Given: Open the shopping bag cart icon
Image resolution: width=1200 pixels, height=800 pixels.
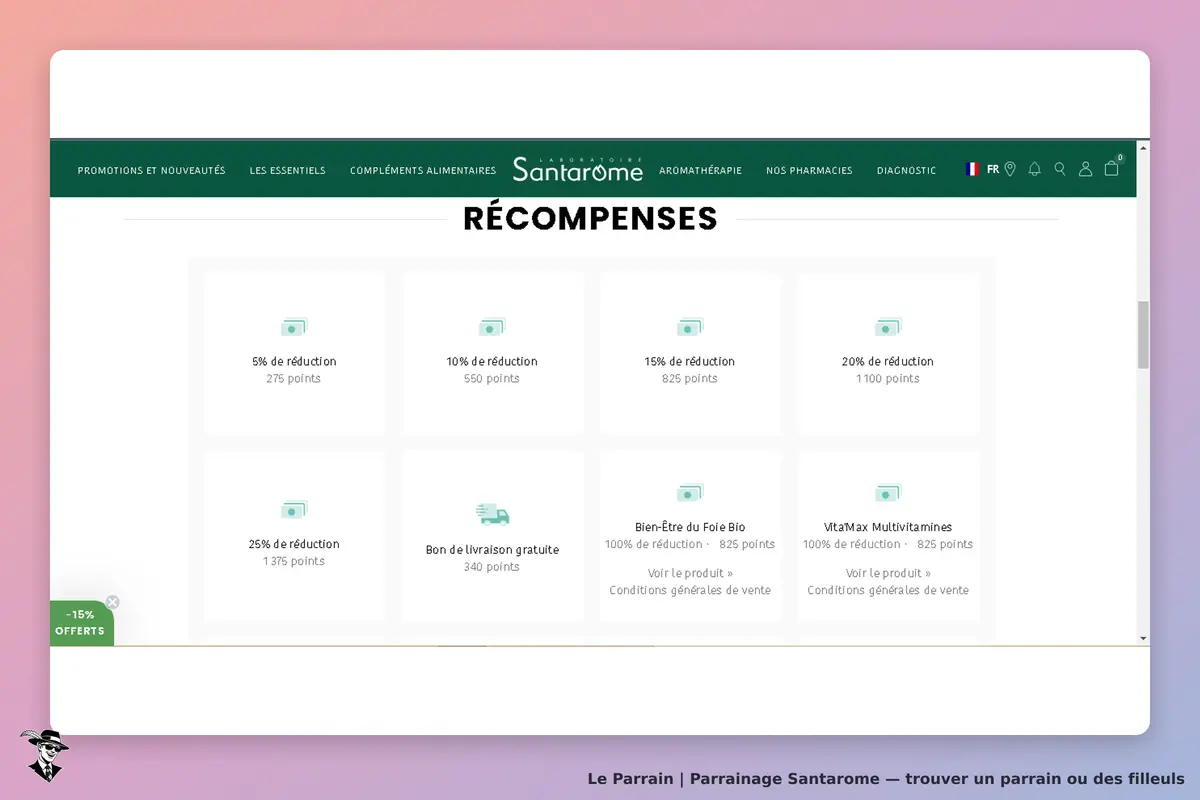Looking at the screenshot, I should point(1111,168).
